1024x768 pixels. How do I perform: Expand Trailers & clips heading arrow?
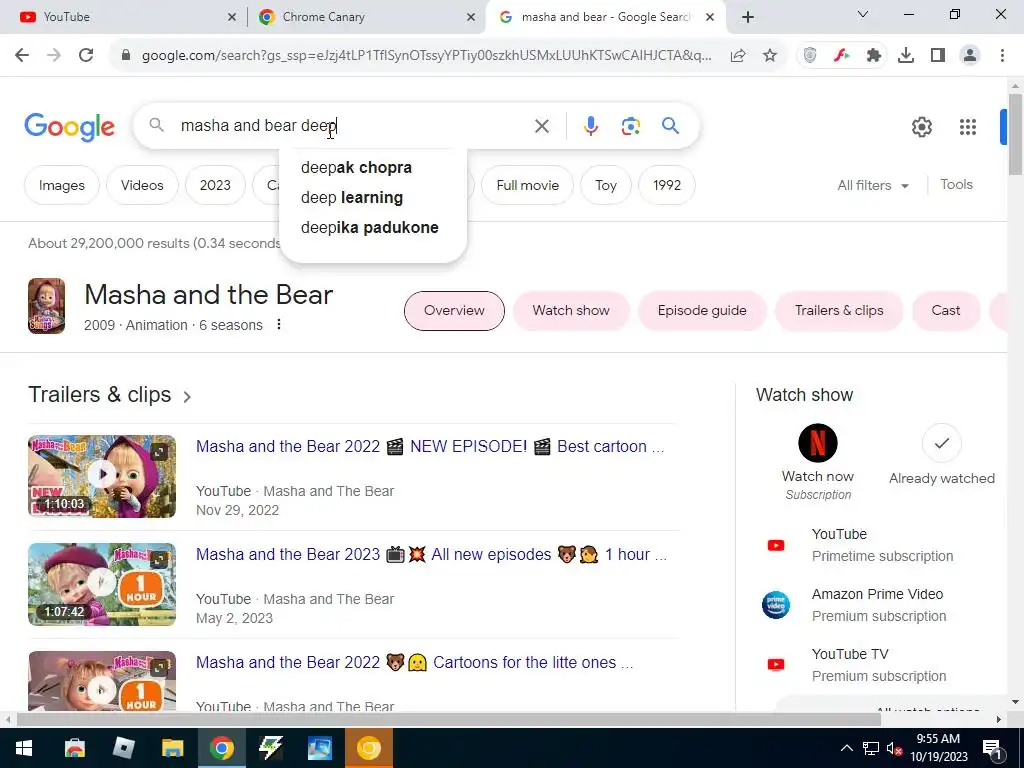(x=187, y=396)
